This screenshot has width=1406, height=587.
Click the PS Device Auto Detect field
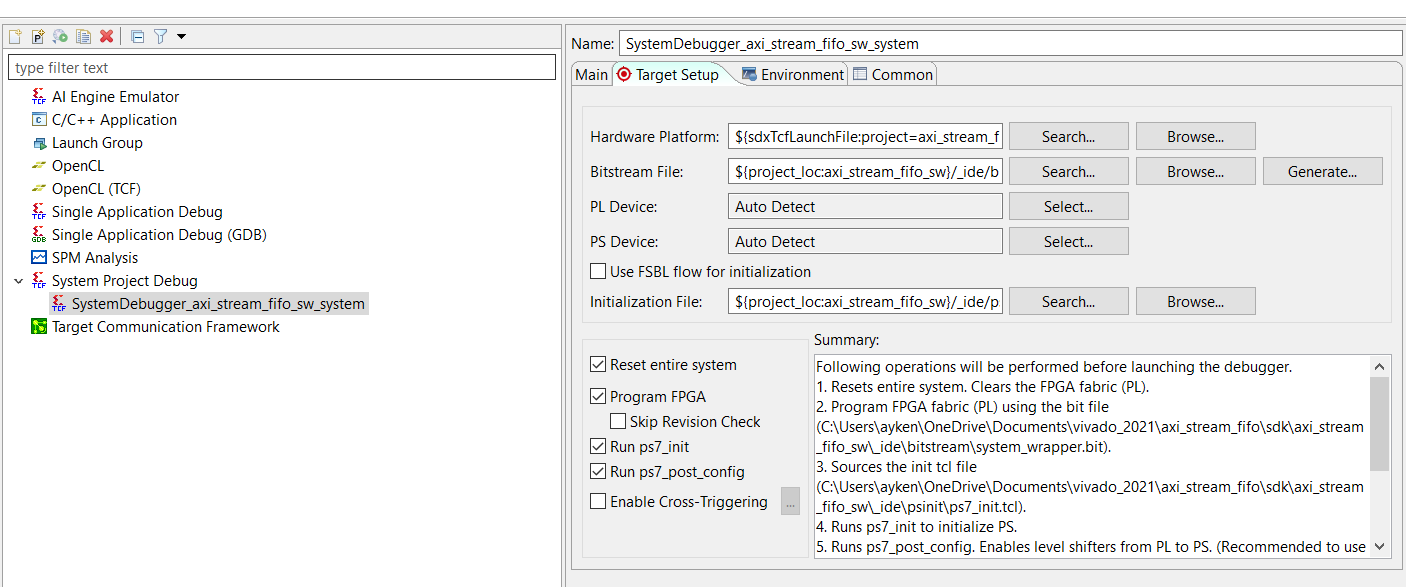[865, 241]
